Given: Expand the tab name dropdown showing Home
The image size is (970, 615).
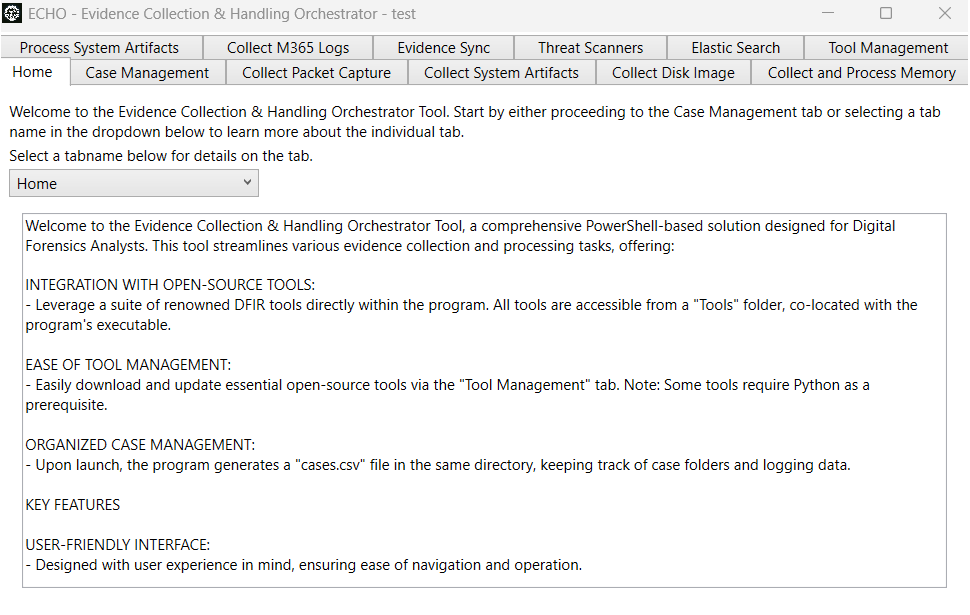Looking at the screenshot, I should (x=134, y=184).
